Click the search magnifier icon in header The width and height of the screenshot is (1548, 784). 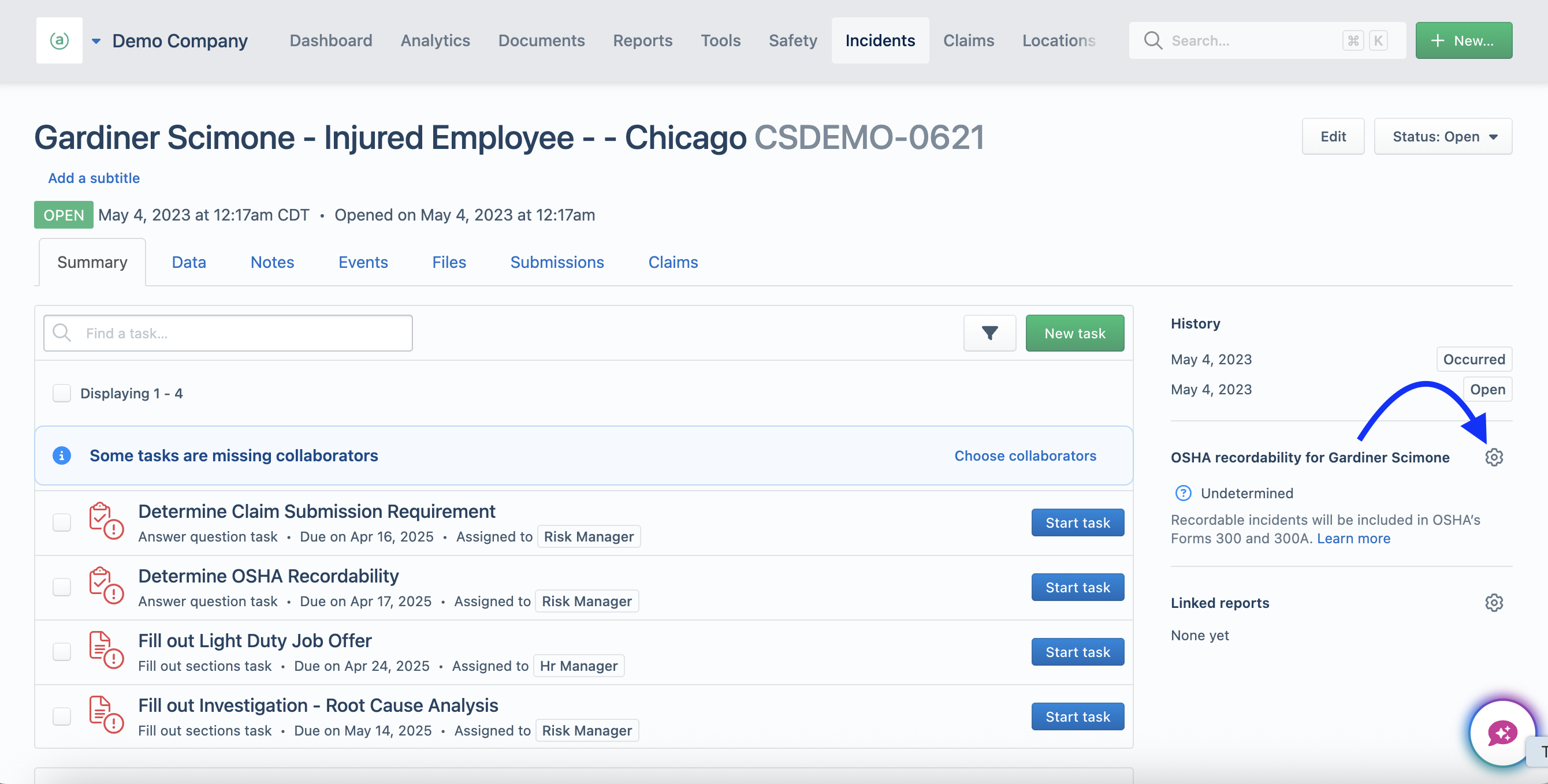(x=1152, y=40)
